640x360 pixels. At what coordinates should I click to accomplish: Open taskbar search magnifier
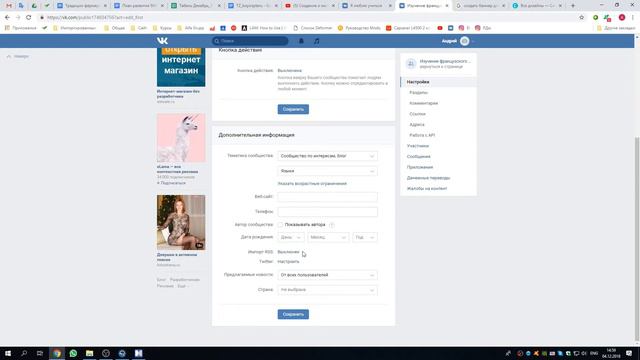(x=24, y=353)
